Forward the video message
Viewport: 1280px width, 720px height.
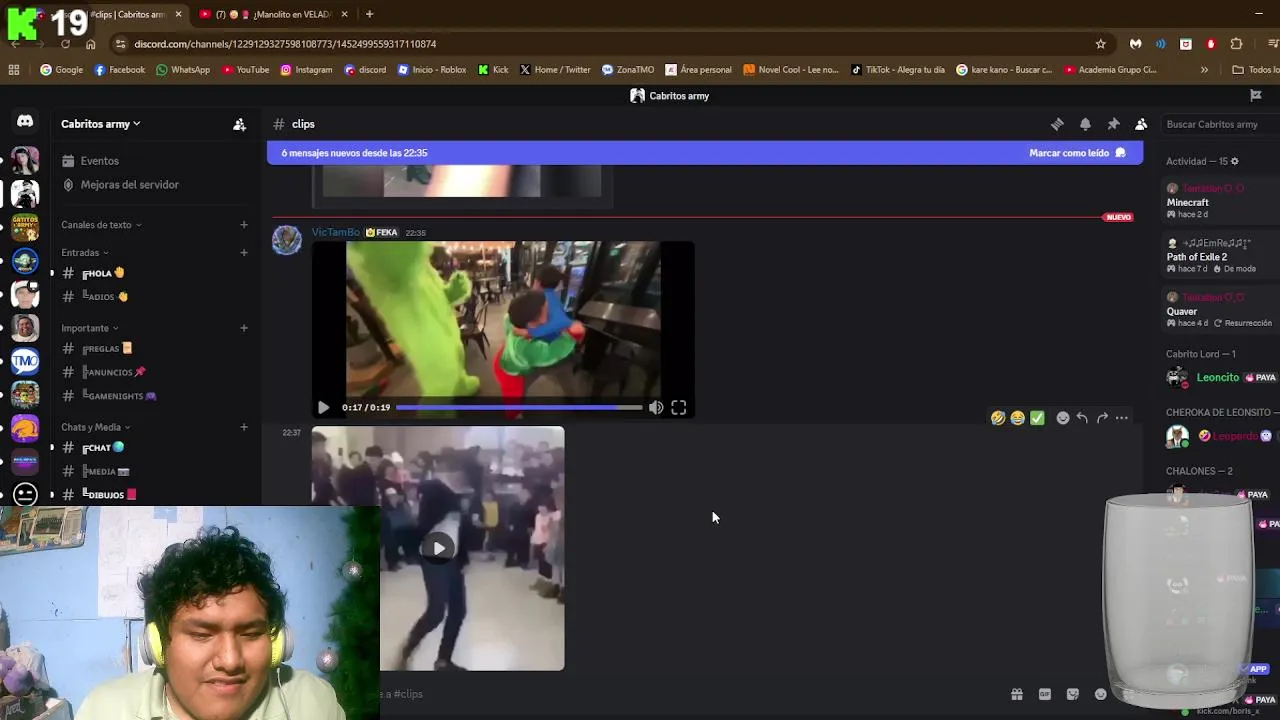pyautogui.click(x=1102, y=418)
